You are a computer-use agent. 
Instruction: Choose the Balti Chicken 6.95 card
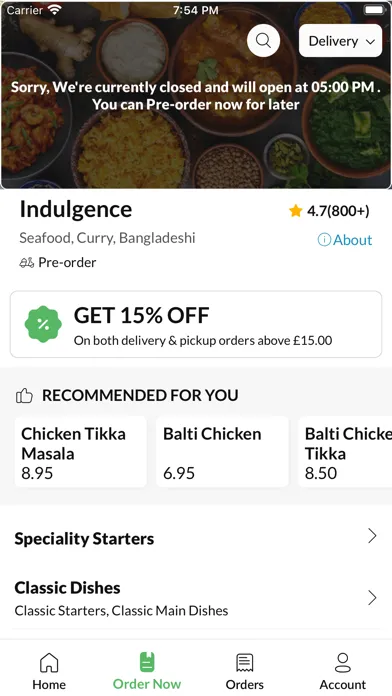pos(222,452)
